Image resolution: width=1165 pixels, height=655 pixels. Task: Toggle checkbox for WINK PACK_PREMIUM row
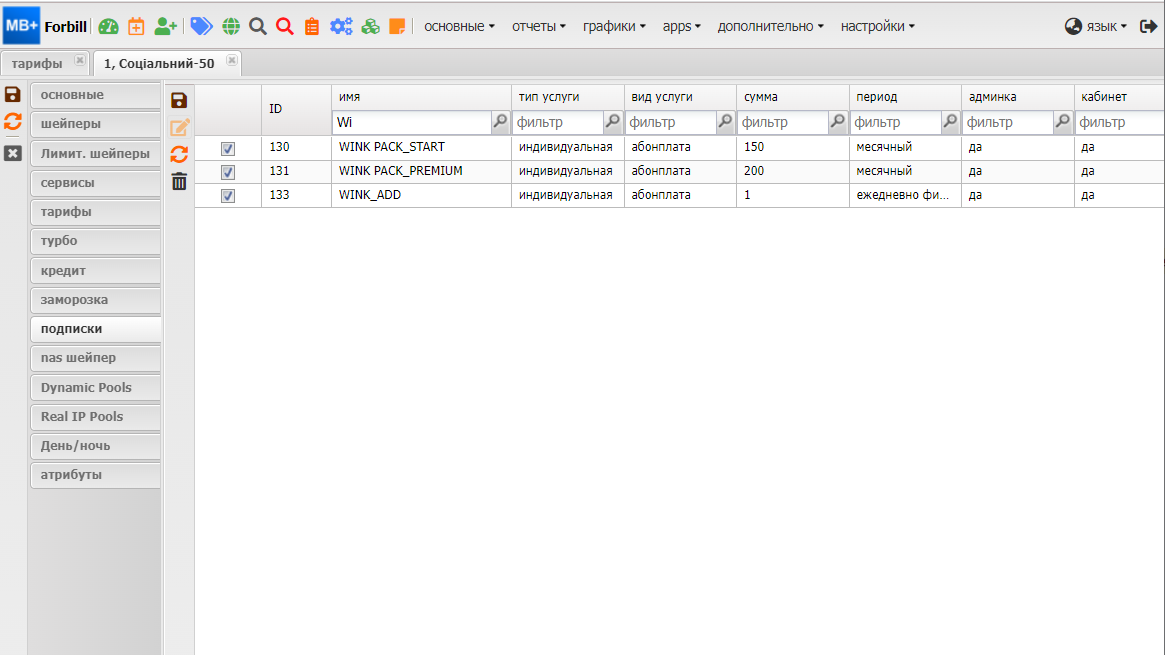coord(228,172)
